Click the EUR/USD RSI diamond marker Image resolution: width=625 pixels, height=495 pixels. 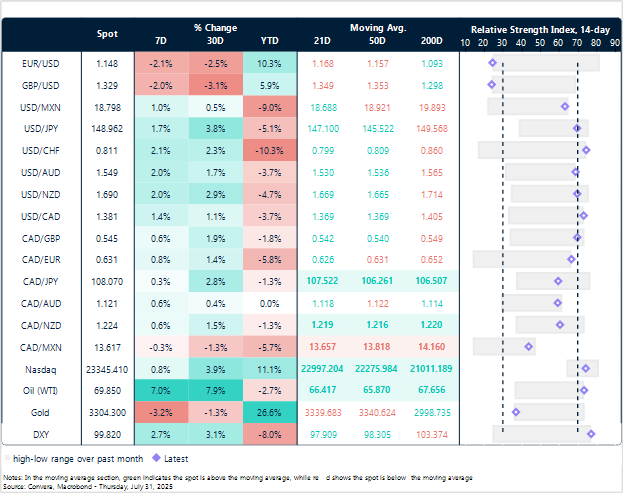pos(492,62)
